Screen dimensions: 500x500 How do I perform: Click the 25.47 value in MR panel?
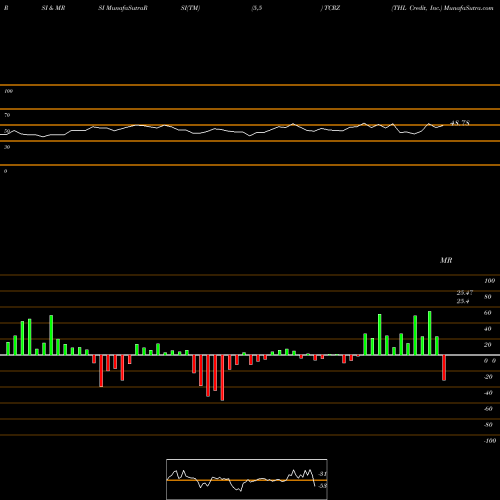(465, 293)
